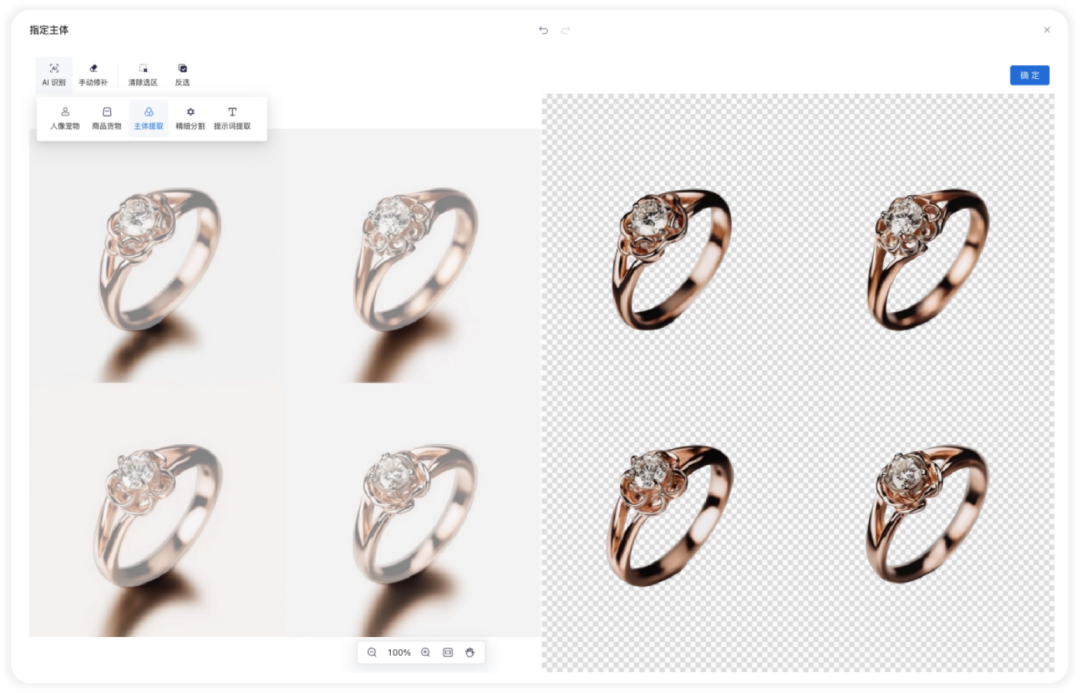Invert the selection with 反选

(182, 74)
